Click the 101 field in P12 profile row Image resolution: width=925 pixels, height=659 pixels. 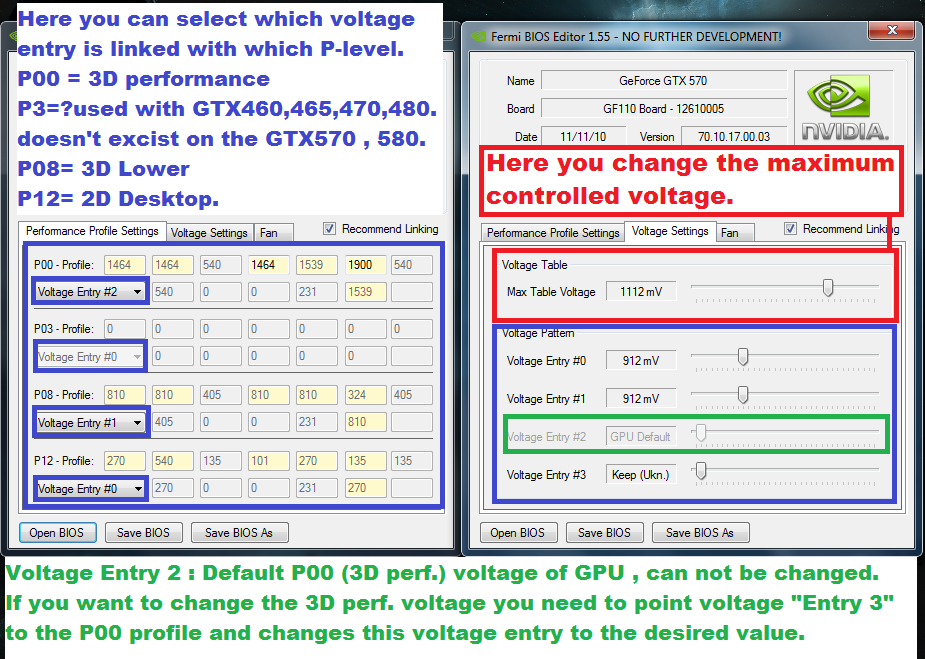[269, 461]
